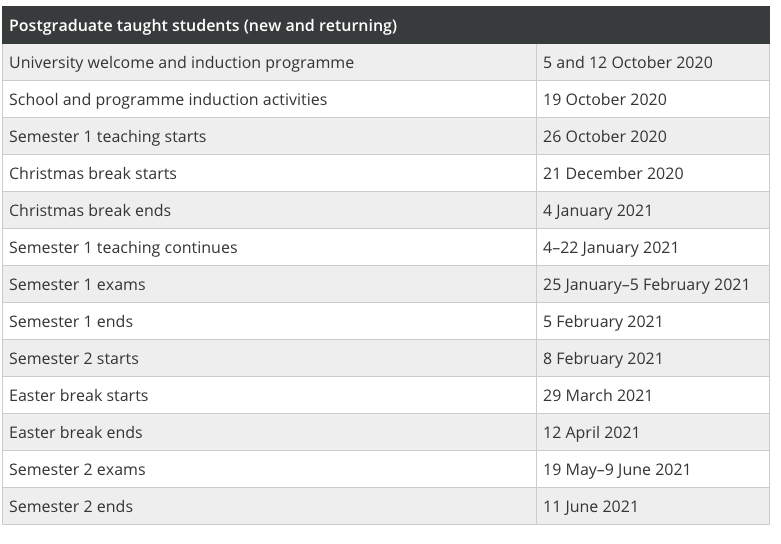Select Semester 2 exams row label
The height and width of the screenshot is (544, 781).
point(77,469)
